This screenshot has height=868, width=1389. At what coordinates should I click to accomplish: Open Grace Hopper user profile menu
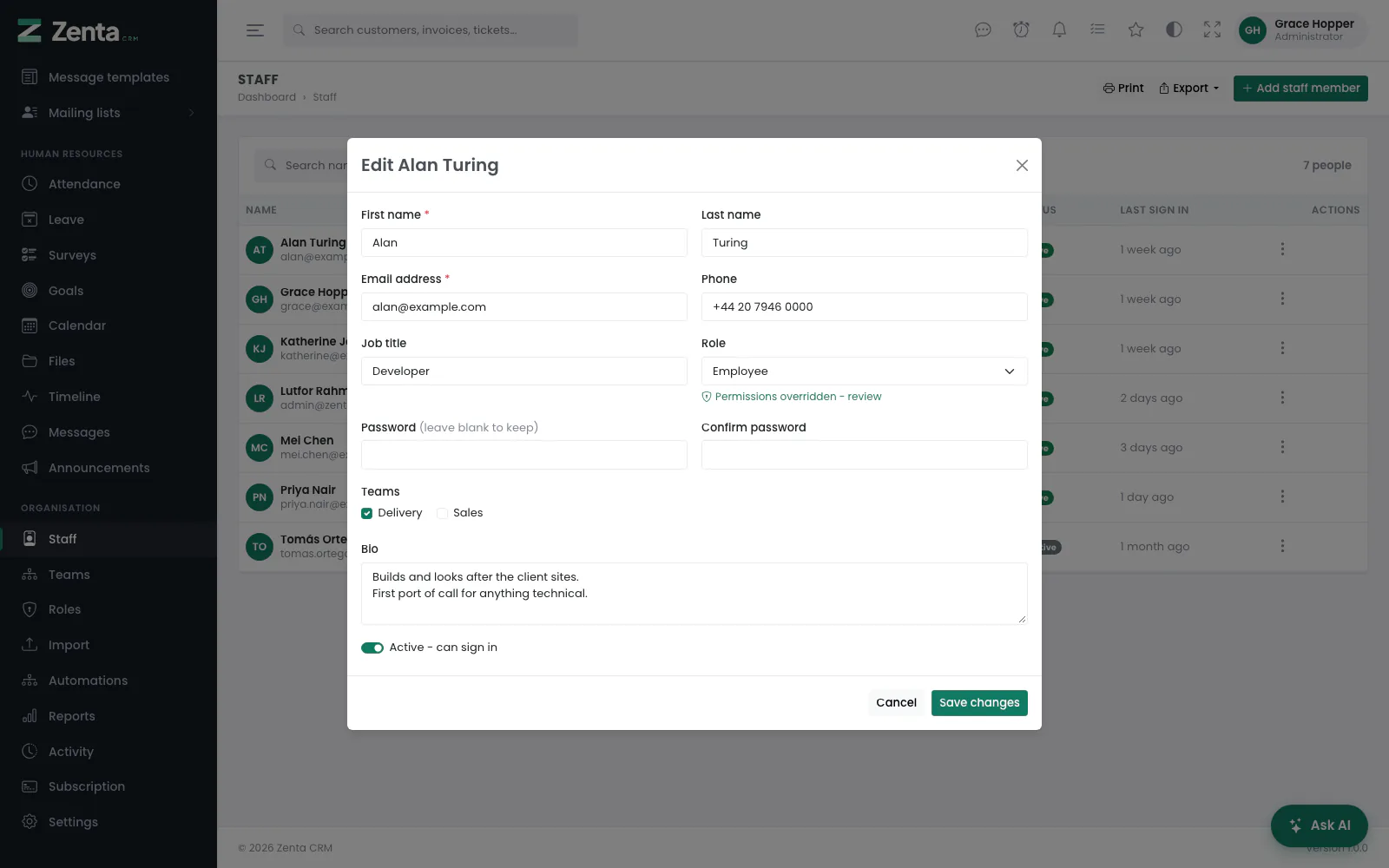tap(1300, 30)
